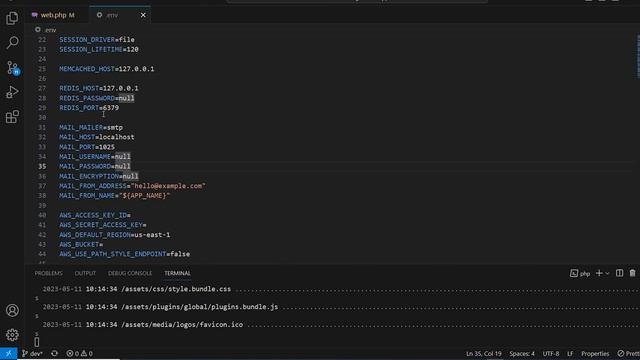This screenshot has height=360, width=640.
Task: Split the terminal with split icon
Action: [x=619, y=273]
